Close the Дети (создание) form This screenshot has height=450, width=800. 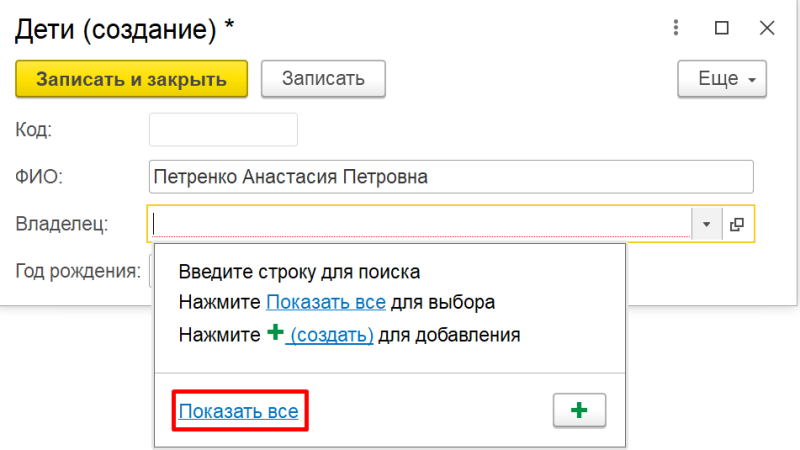pos(767,28)
